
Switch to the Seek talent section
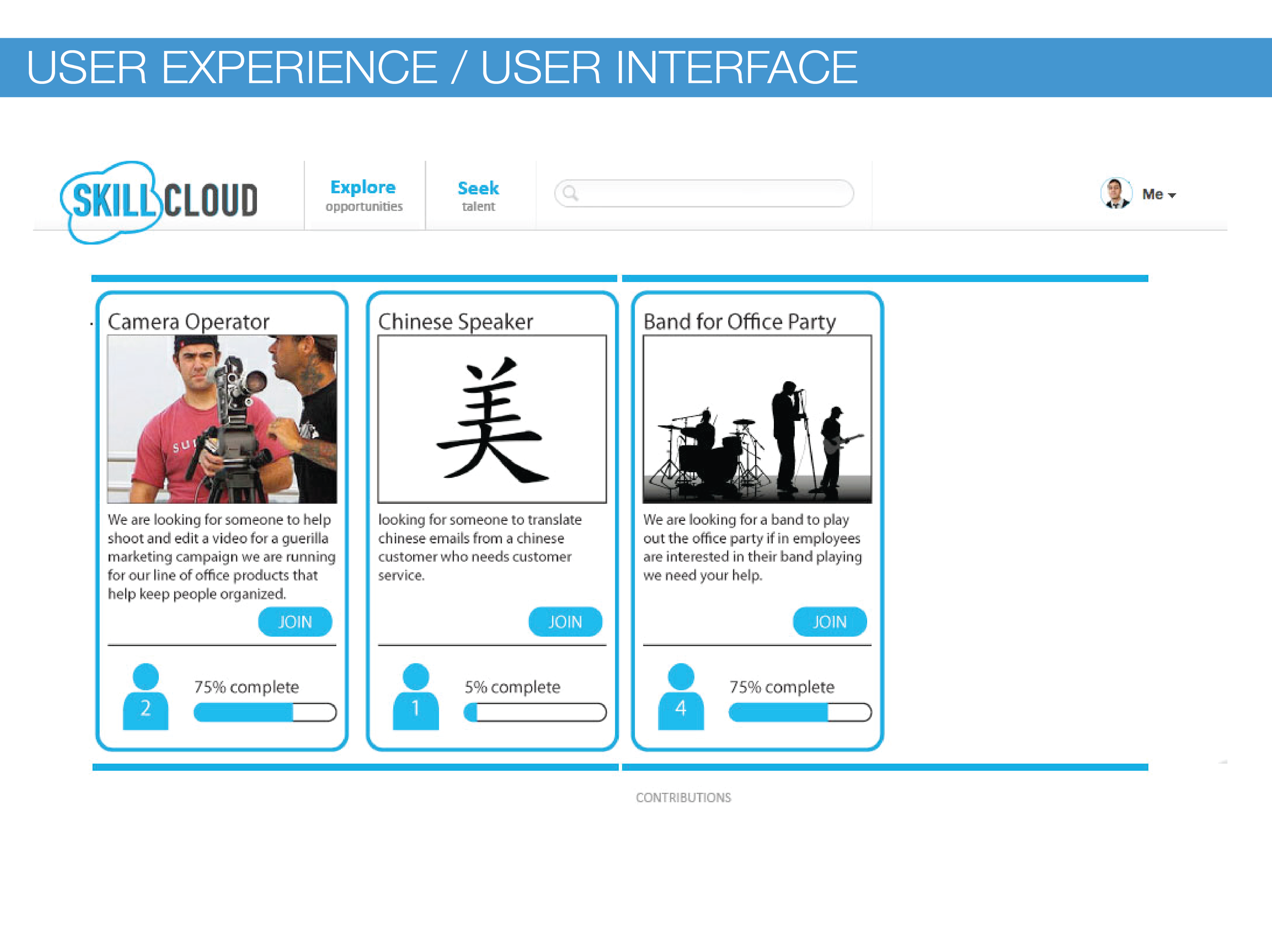[x=478, y=189]
